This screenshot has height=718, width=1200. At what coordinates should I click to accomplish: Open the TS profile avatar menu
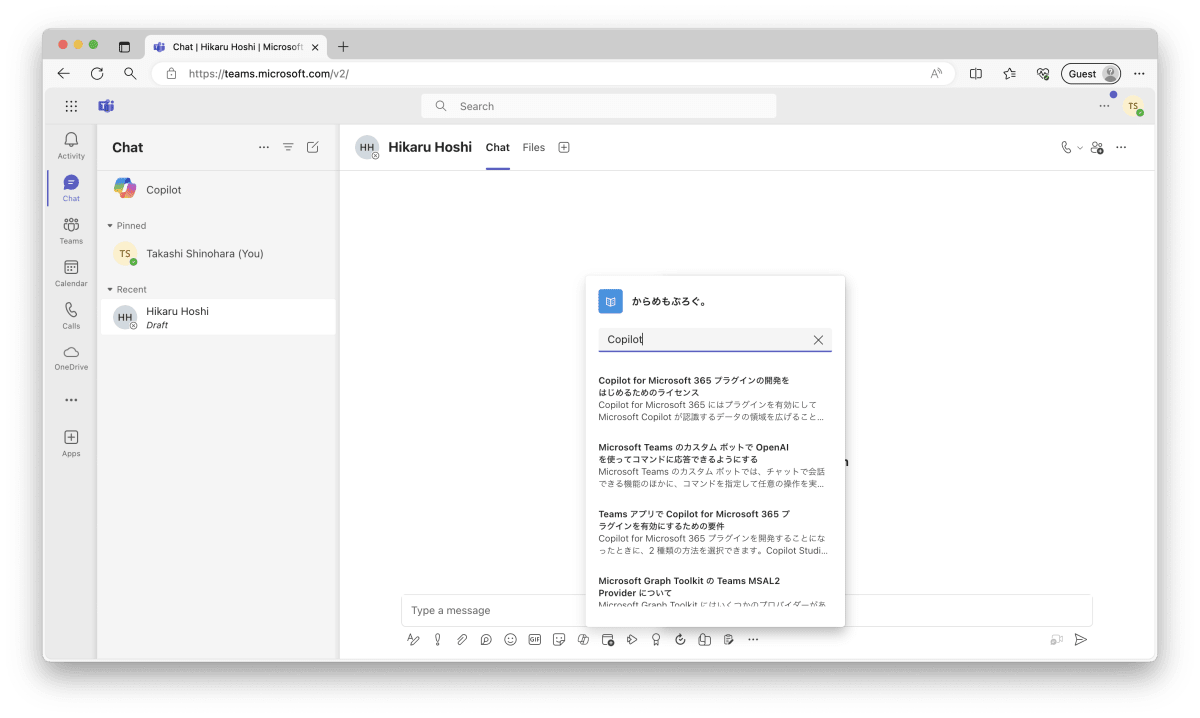[x=1133, y=106]
